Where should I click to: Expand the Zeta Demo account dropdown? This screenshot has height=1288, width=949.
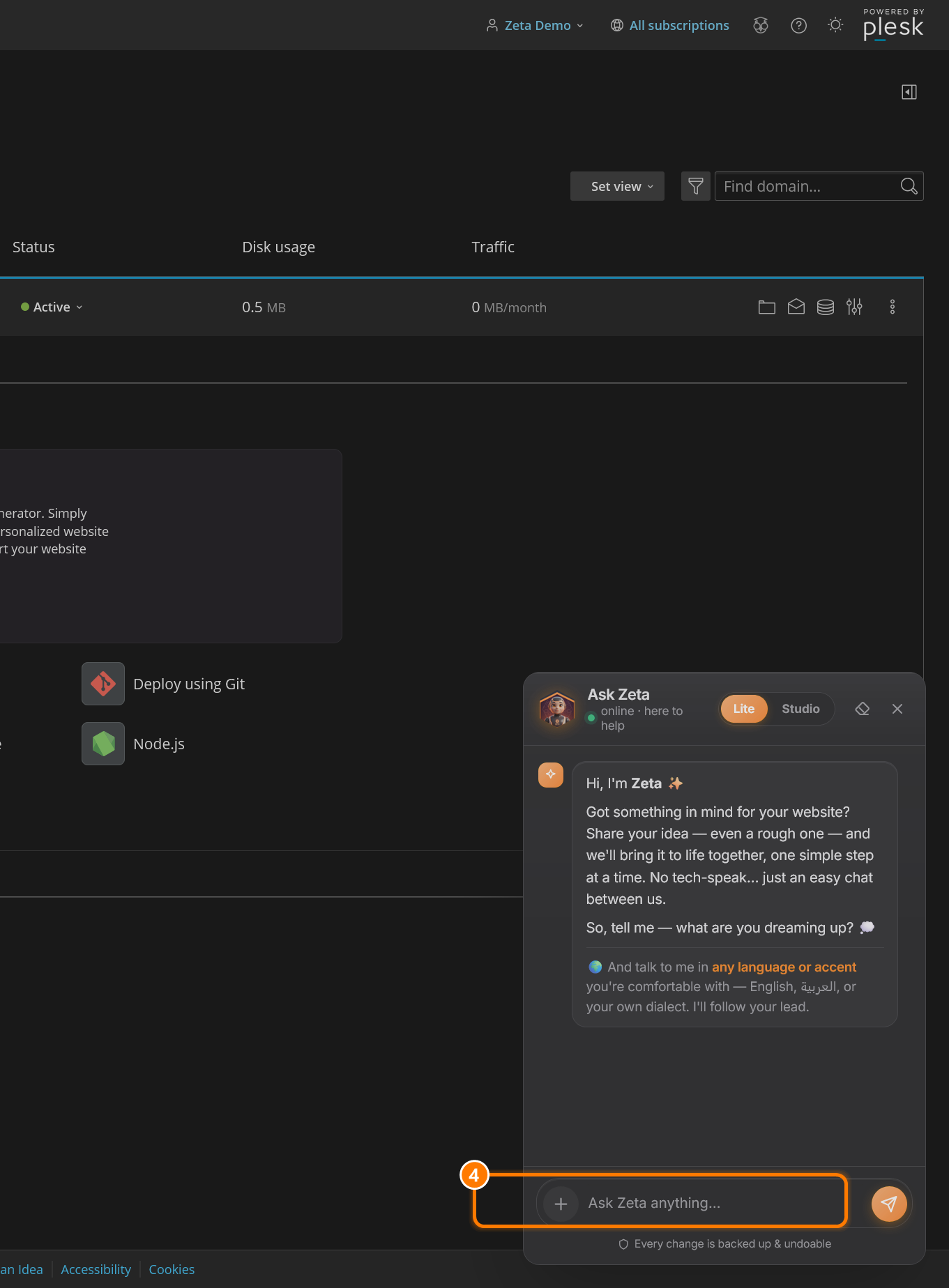coord(535,26)
